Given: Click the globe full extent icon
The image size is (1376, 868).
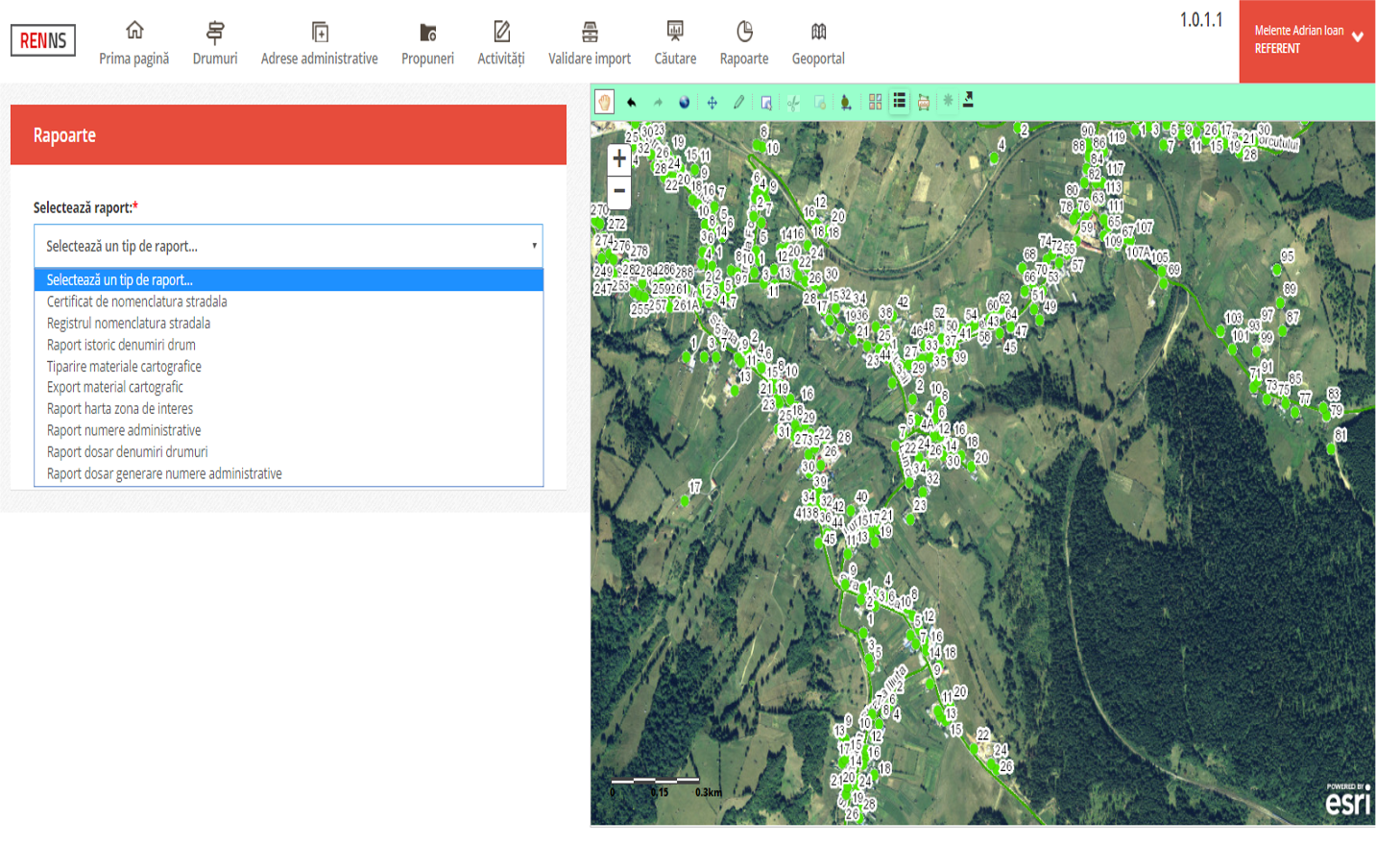Looking at the screenshot, I should tap(685, 102).
